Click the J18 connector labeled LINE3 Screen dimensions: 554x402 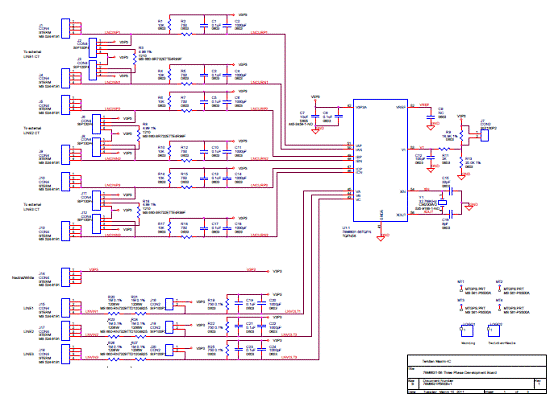click(x=65, y=354)
